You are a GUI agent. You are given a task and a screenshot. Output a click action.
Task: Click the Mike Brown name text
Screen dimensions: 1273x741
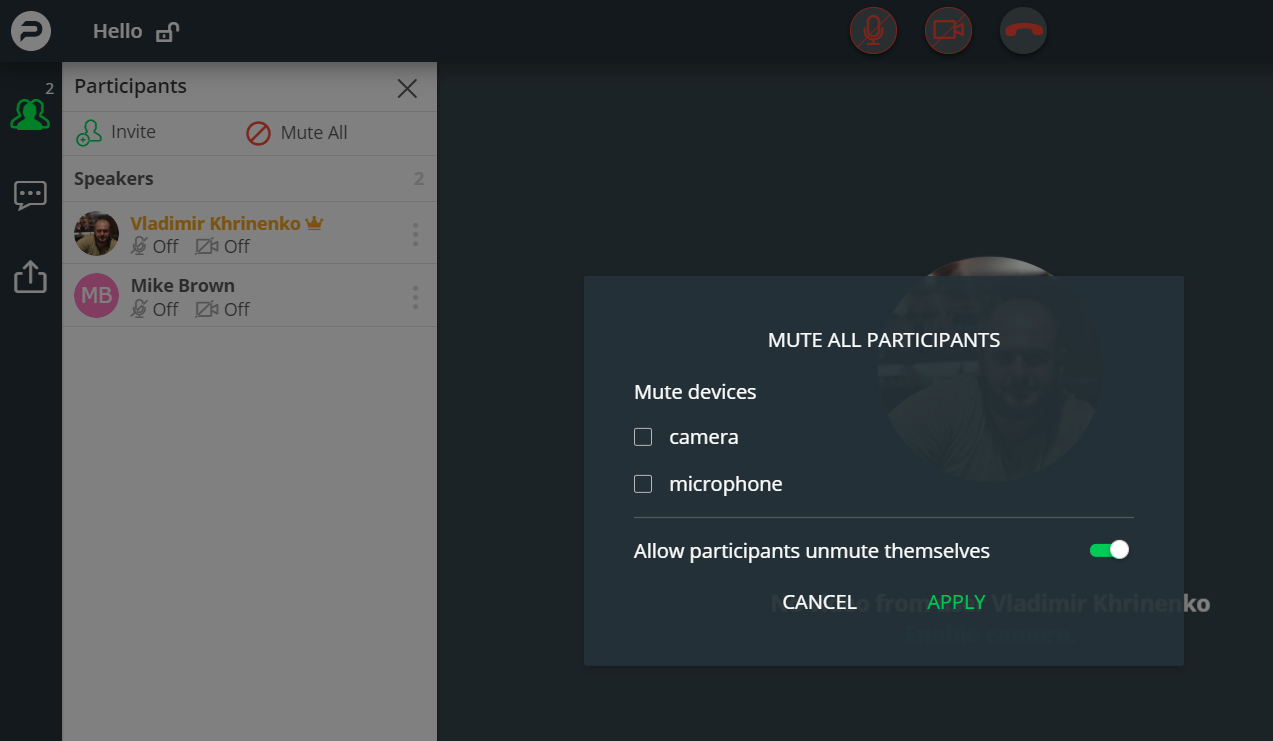pyautogui.click(x=183, y=286)
